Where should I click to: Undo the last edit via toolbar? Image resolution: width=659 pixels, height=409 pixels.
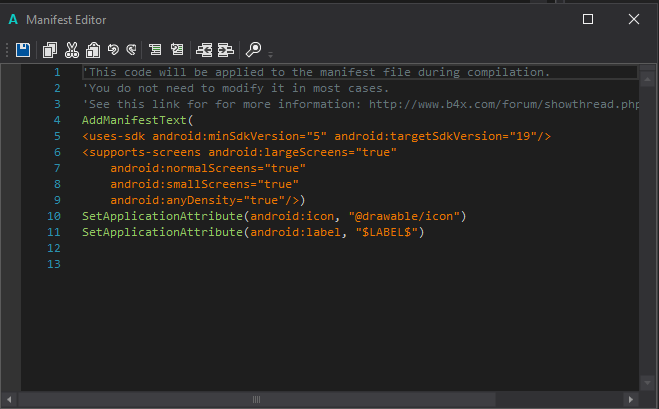click(x=112, y=49)
